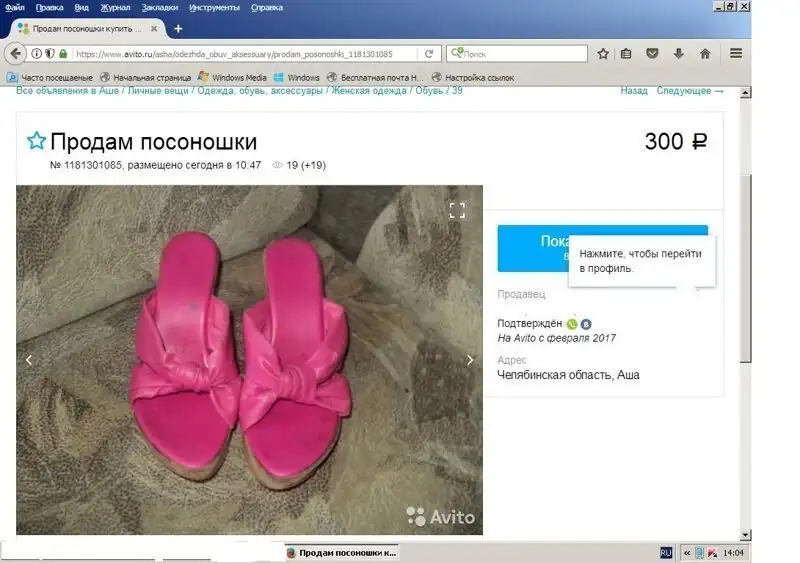The image size is (800, 563).
Task: Open the Firefox downloads arrow icon
Action: click(x=679, y=54)
